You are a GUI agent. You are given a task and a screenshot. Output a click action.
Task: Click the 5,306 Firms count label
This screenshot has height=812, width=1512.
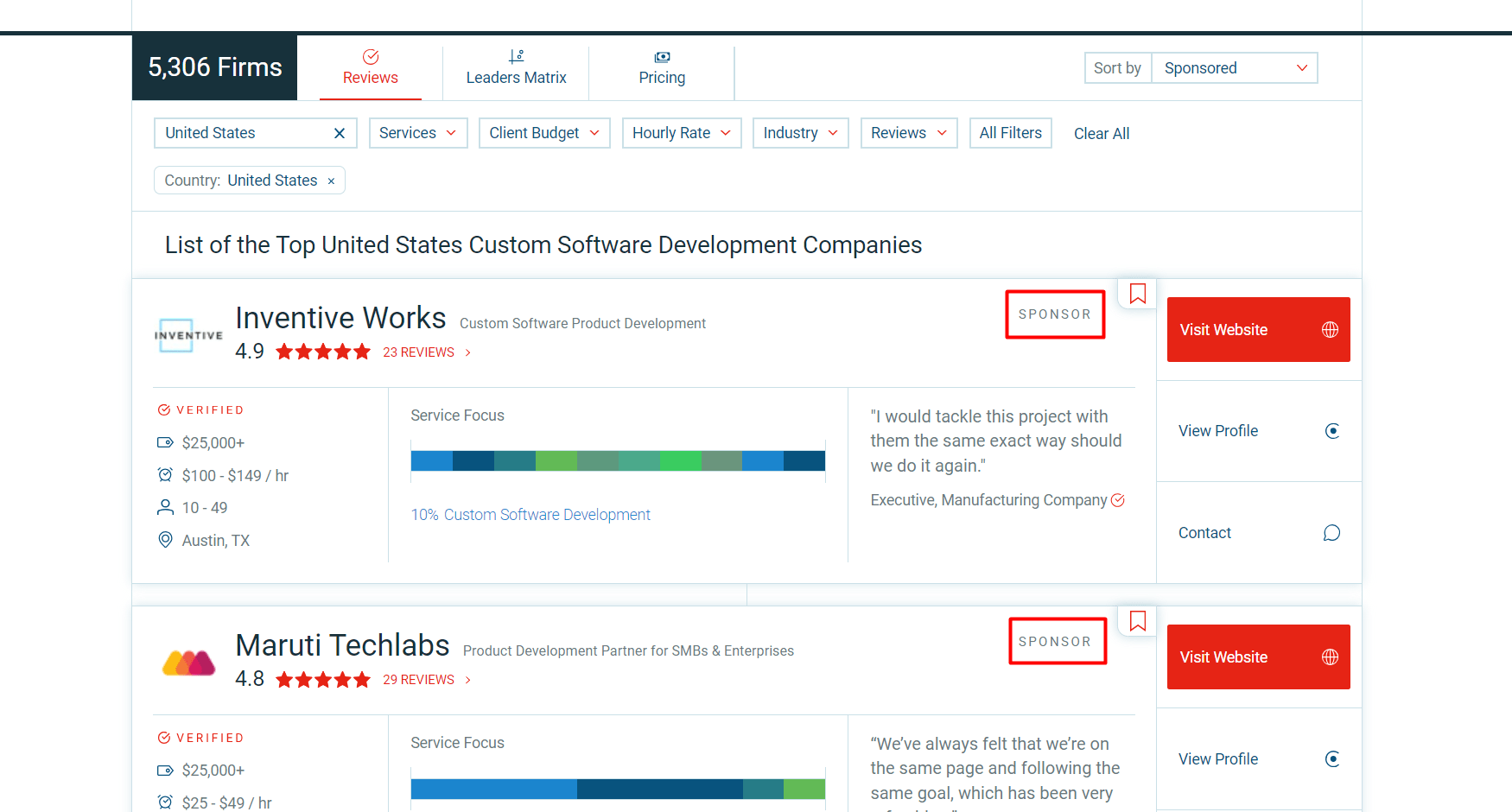215,67
